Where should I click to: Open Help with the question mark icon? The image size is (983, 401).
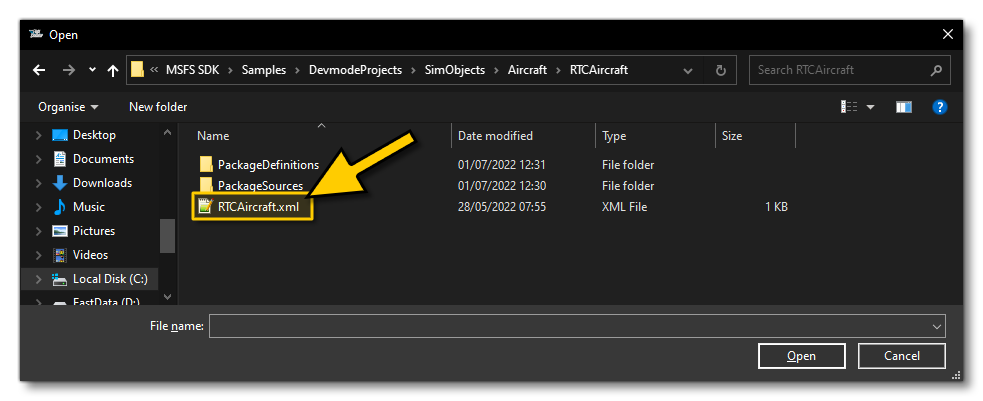(939, 107)
